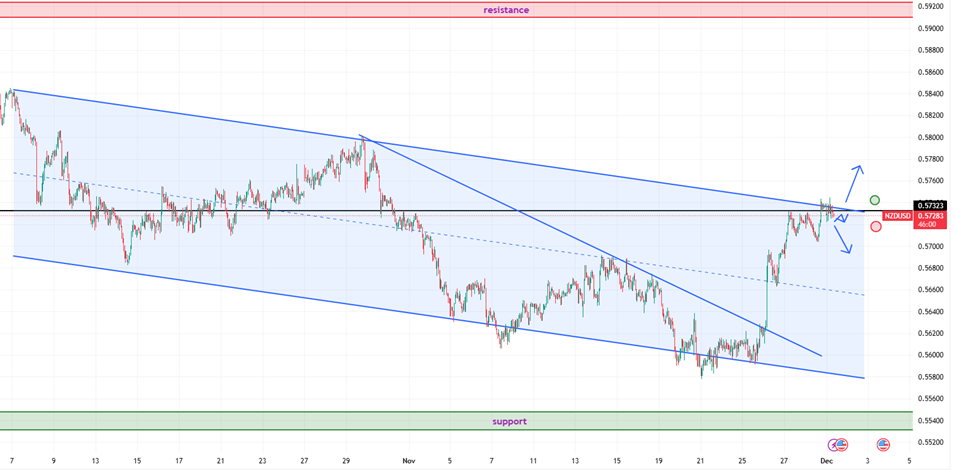Click the Nov label on the date axis
The height and width of the screenshot is (470, 956).
point(406,461)
